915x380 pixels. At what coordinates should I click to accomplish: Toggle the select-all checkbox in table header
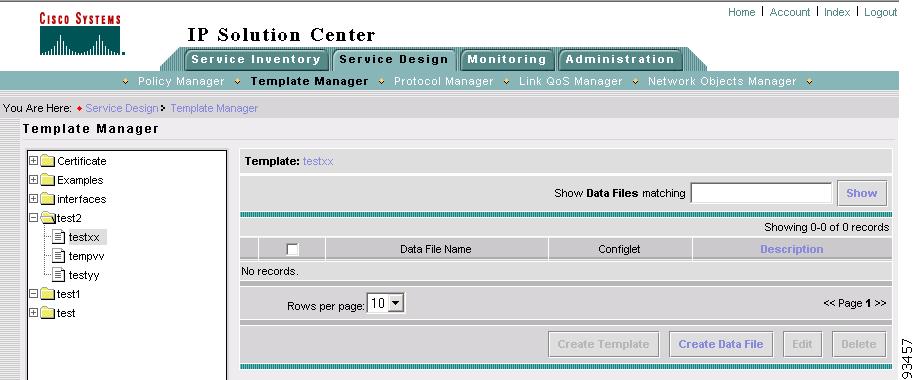(292, 250)
